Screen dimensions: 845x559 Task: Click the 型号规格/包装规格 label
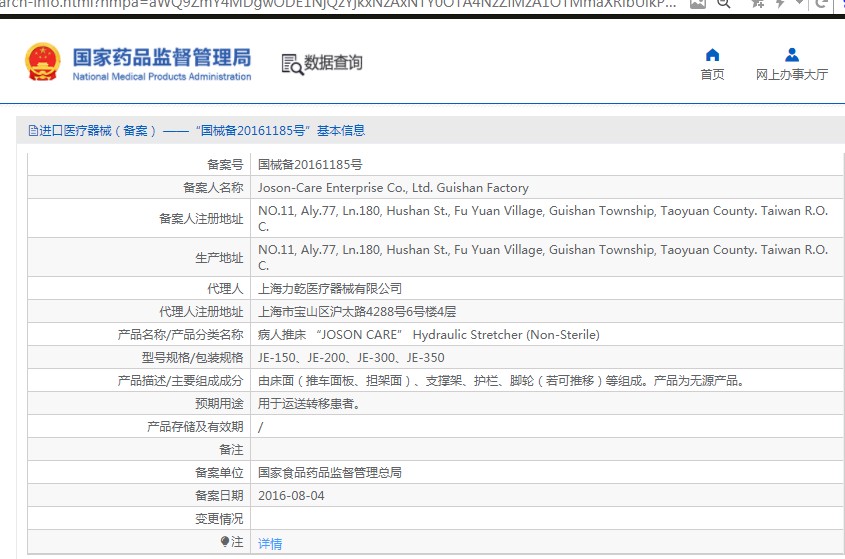pos(192,357)
